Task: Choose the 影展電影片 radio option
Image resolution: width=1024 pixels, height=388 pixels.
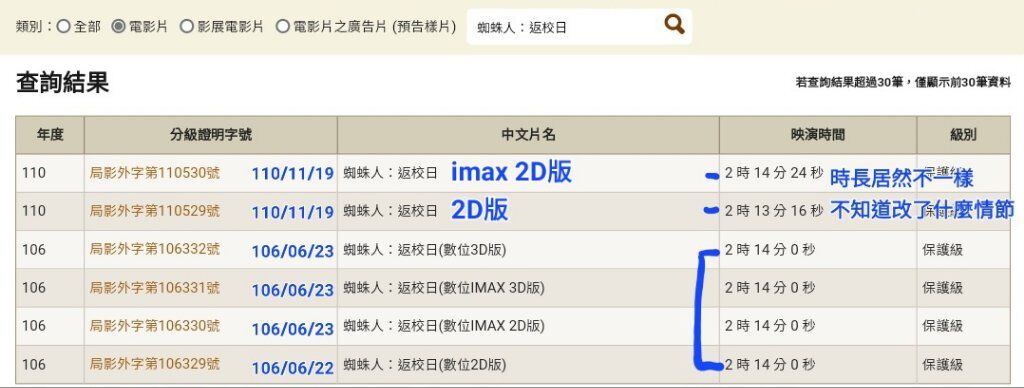Action: coord(186,27)
